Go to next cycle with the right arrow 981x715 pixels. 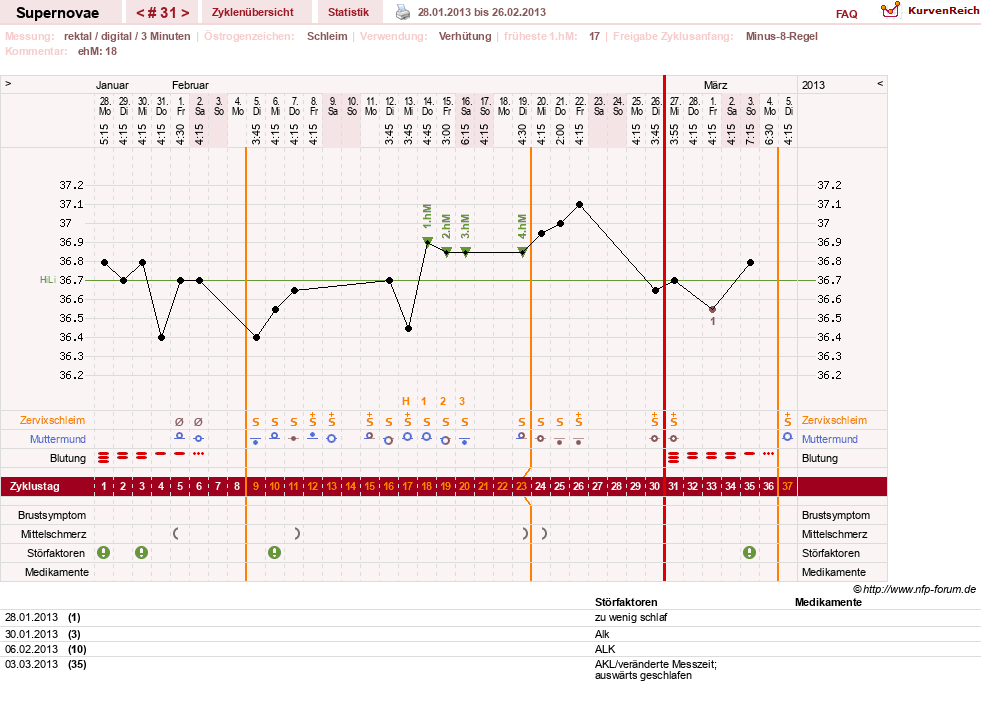coord(185,13)
